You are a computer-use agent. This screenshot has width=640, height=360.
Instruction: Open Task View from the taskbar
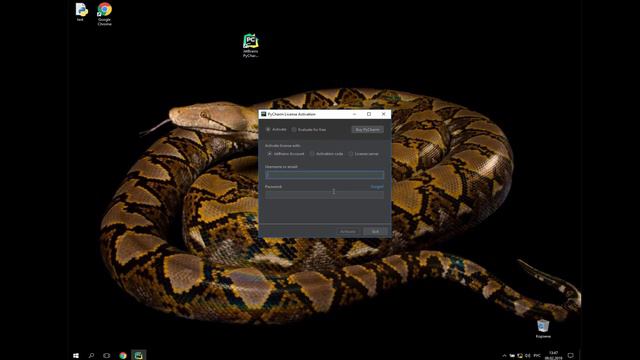pyautogui.click(x=107, y=356)
